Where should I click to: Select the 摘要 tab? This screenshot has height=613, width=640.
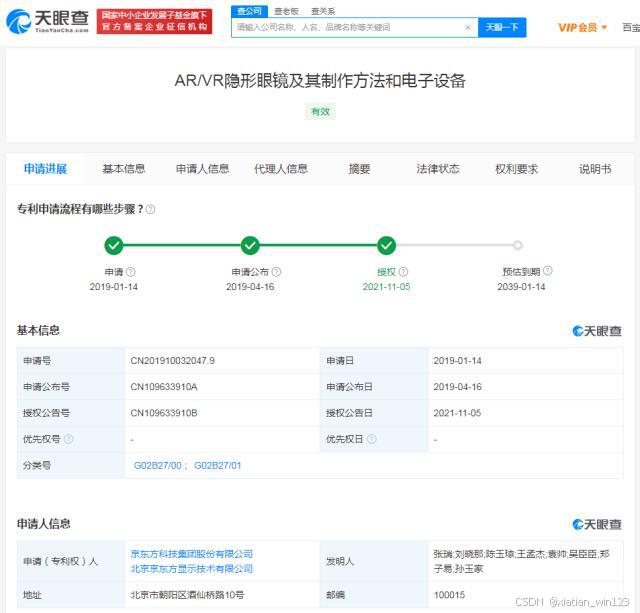(360, 169)
